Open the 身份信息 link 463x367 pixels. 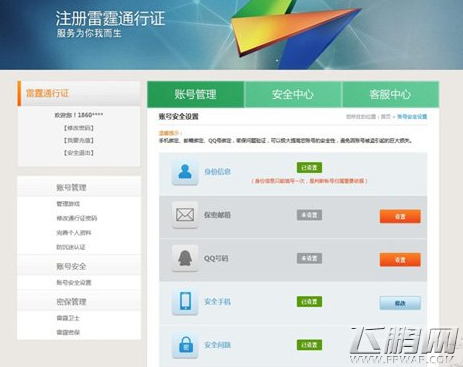(217, 172)
